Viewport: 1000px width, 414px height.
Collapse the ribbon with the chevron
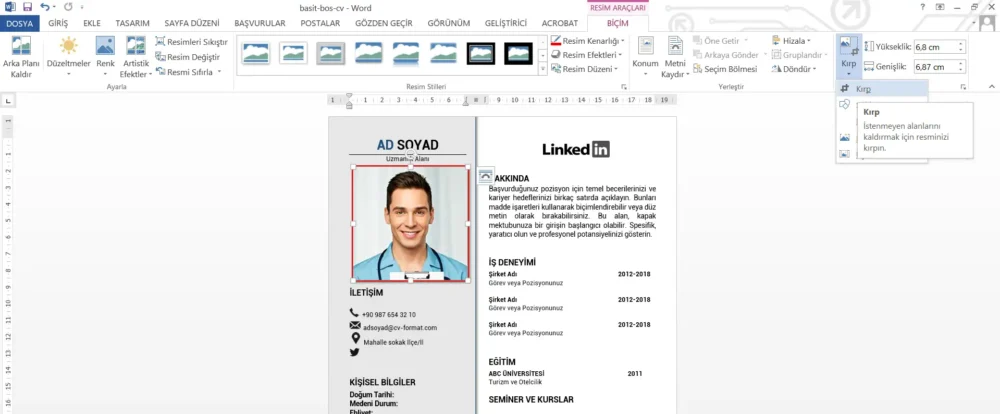992,87
